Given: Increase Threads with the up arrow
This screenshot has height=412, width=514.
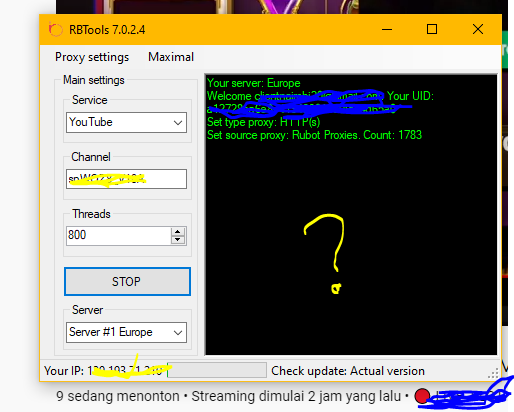Looking at the screenshot, I should coord(178,232).
